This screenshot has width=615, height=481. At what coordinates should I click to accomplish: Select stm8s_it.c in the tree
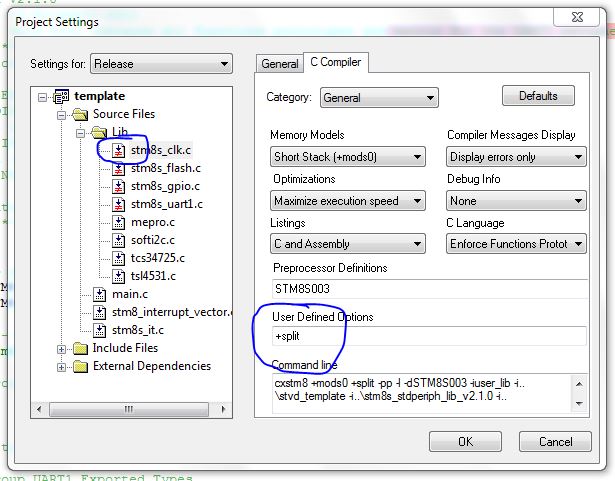[x=138, y=330]
